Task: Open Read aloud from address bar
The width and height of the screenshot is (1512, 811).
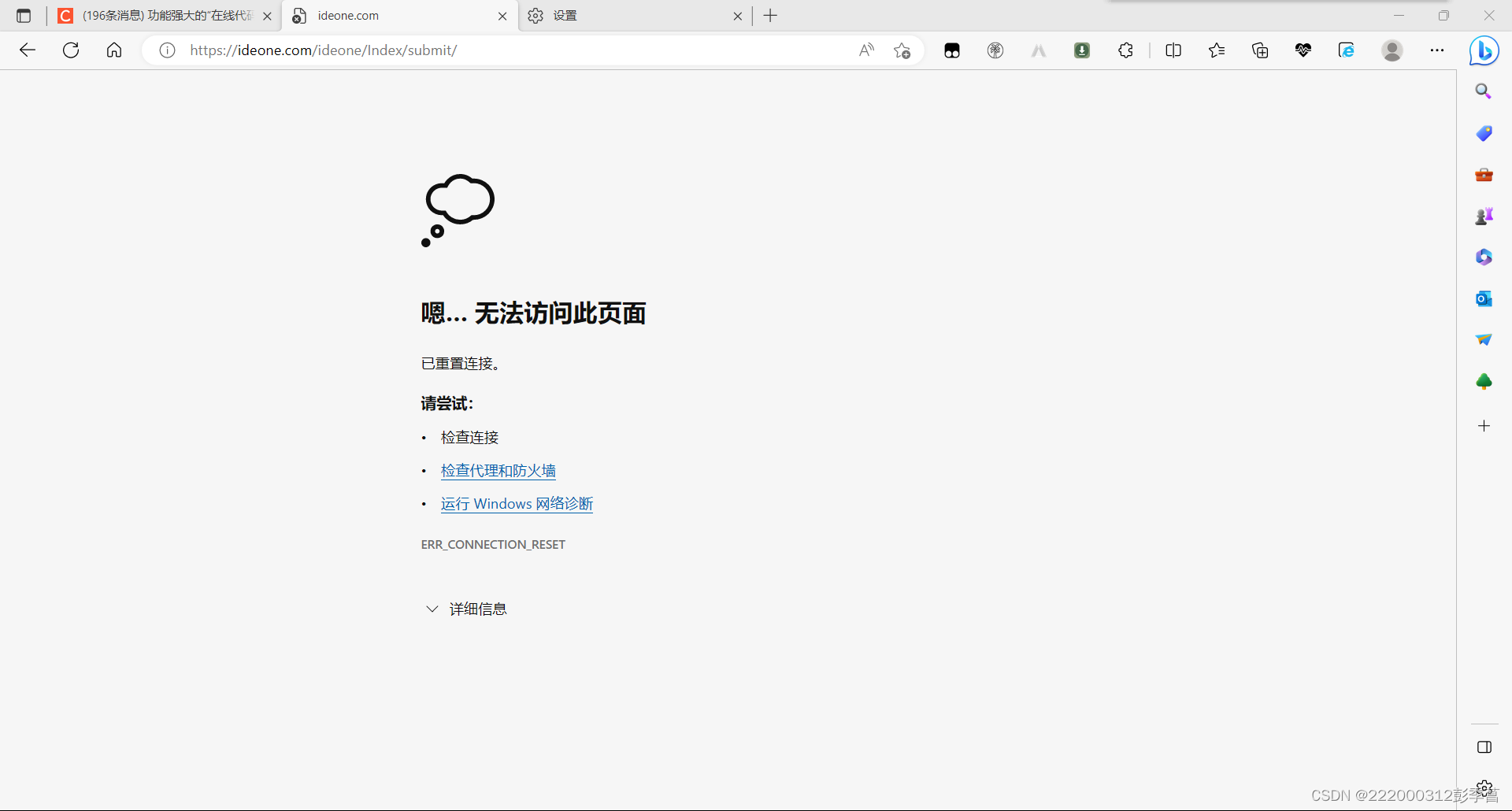Action: pyautogui.click(x=866, y=50)
